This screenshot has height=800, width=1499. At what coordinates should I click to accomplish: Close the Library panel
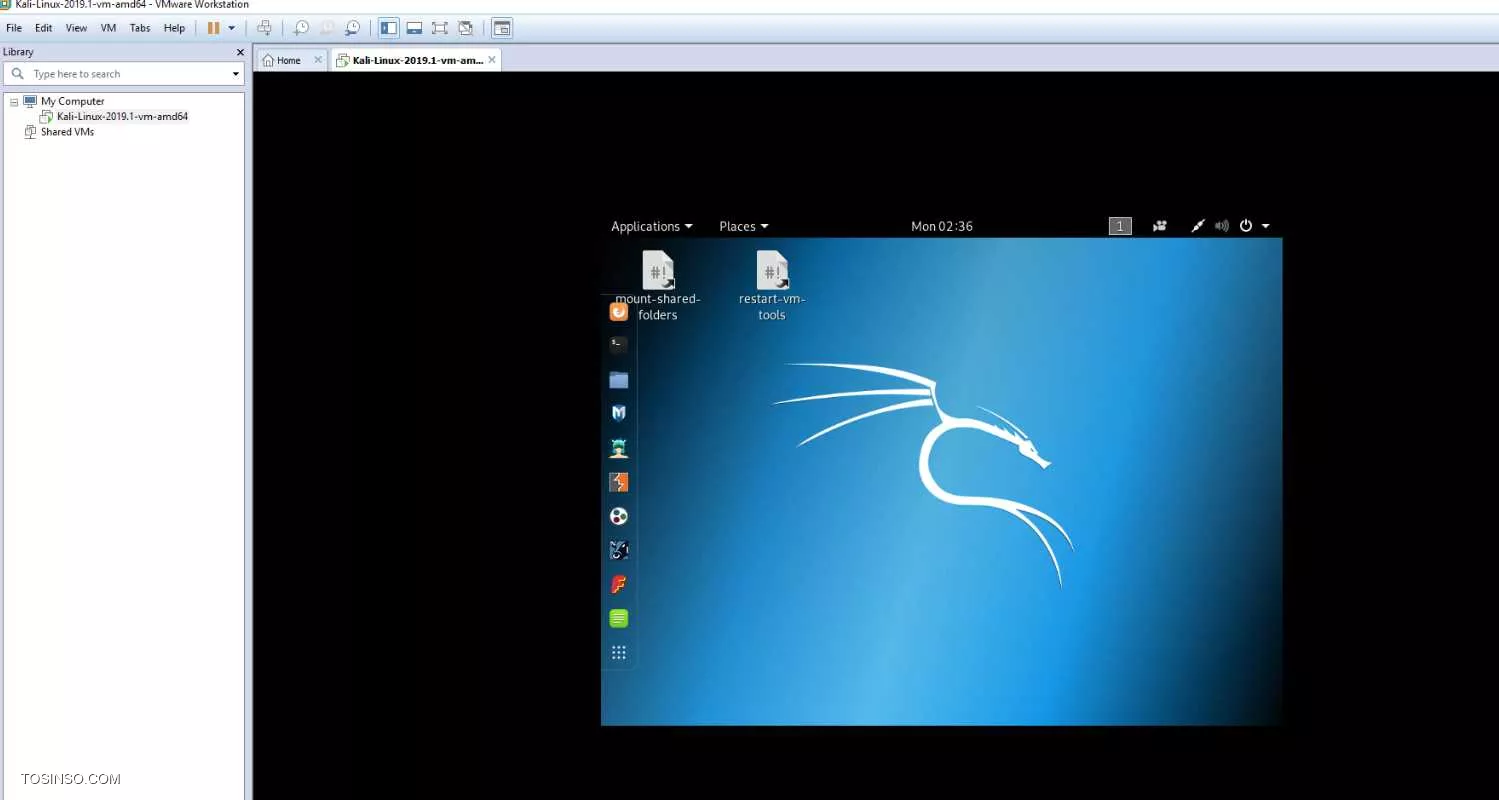[240, 52]
